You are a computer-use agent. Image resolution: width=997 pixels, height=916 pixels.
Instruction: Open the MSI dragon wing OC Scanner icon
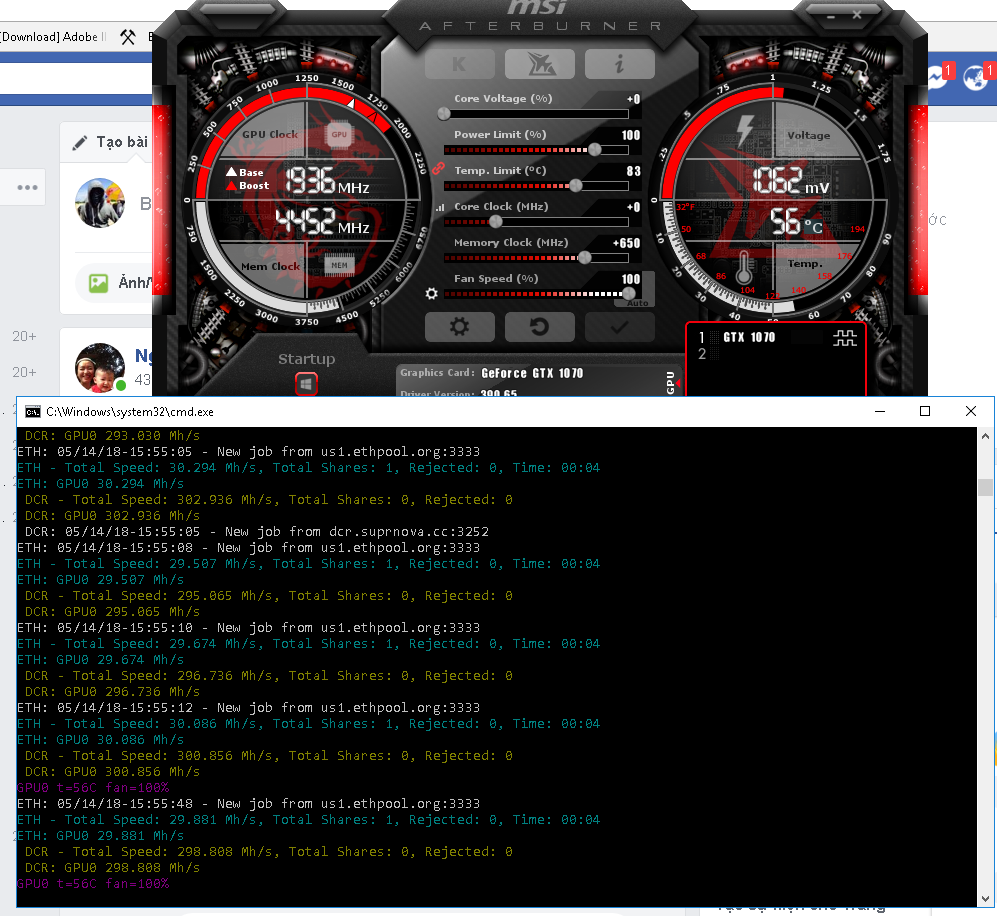pyautogui.click(x=540, y=64)
